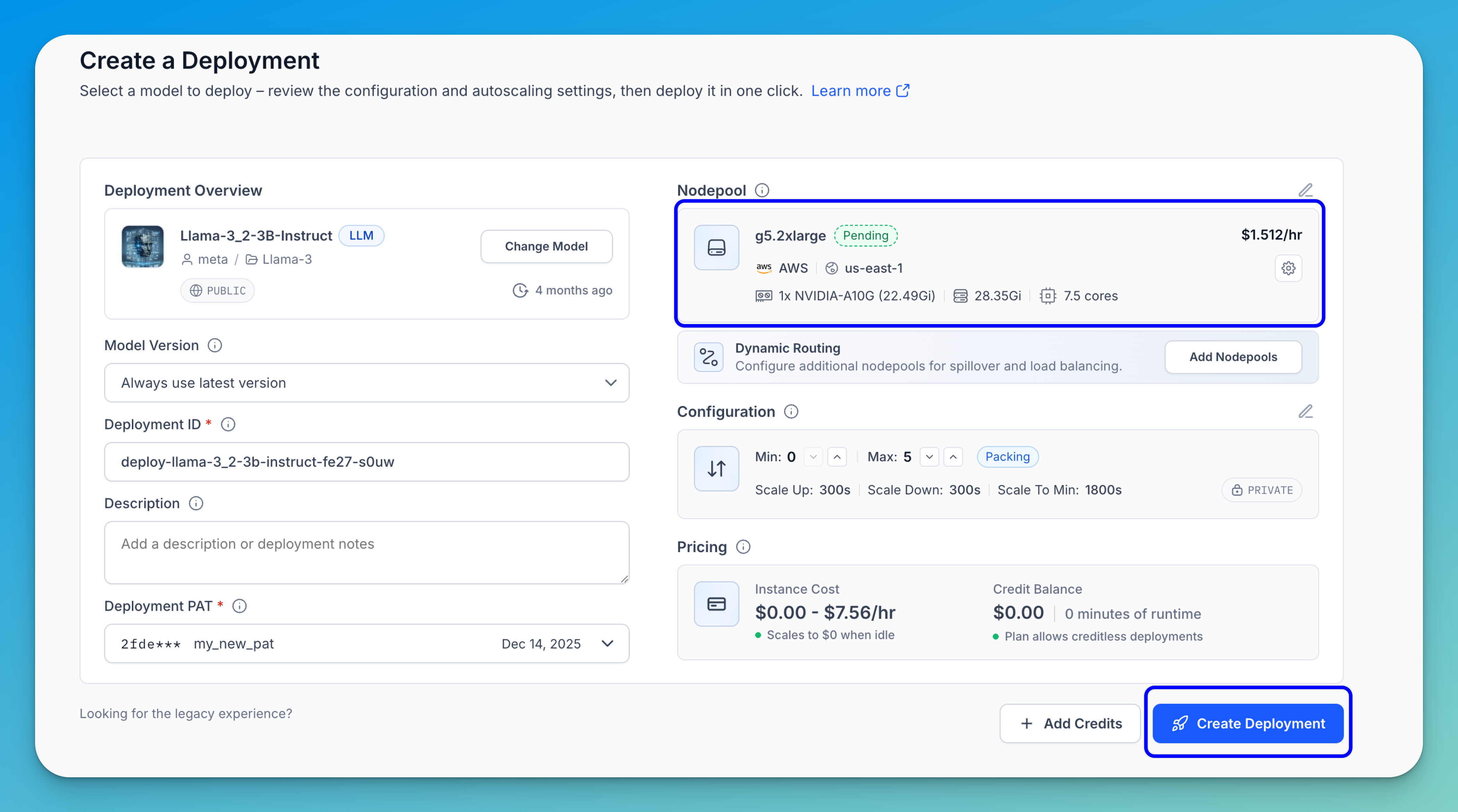Click the Nodepool info icon
The height and width of the screenshot is (812, 1458).
click(x=762, y=190)
